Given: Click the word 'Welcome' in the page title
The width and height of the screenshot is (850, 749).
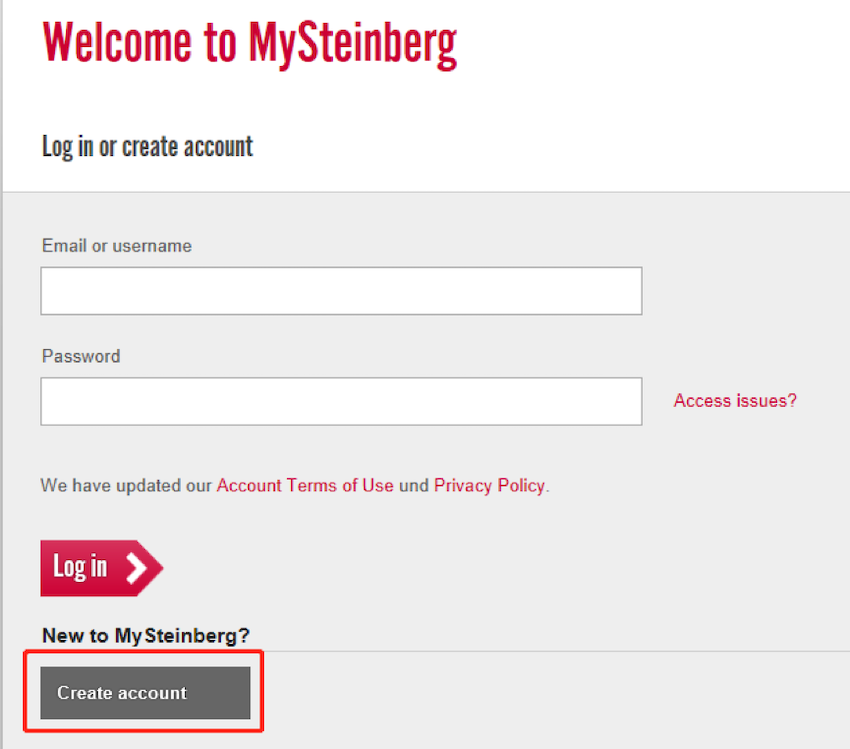Looking at the screenshot, I should point(119,43).
